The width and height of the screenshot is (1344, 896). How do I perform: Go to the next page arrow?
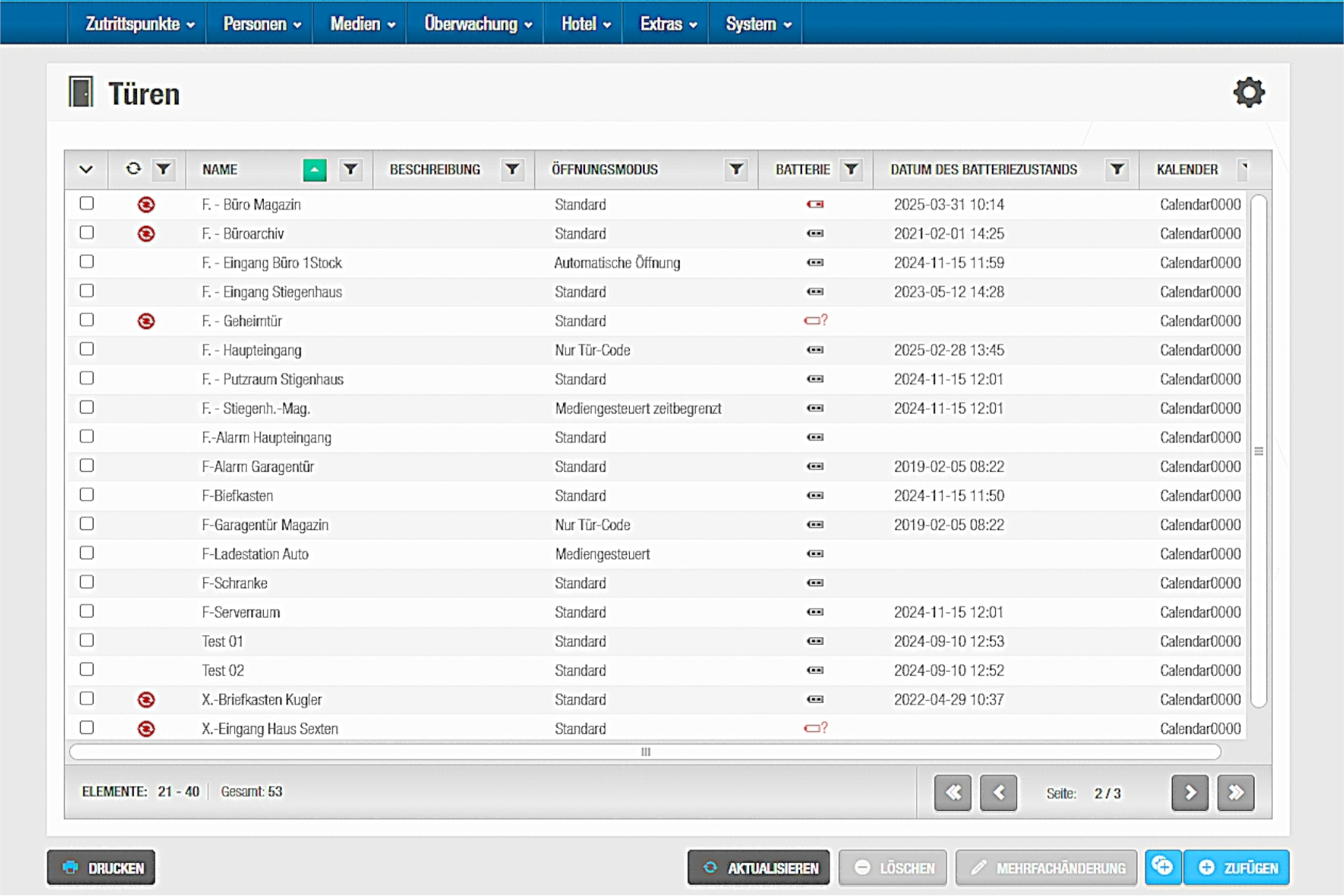tap(1189, 793)
